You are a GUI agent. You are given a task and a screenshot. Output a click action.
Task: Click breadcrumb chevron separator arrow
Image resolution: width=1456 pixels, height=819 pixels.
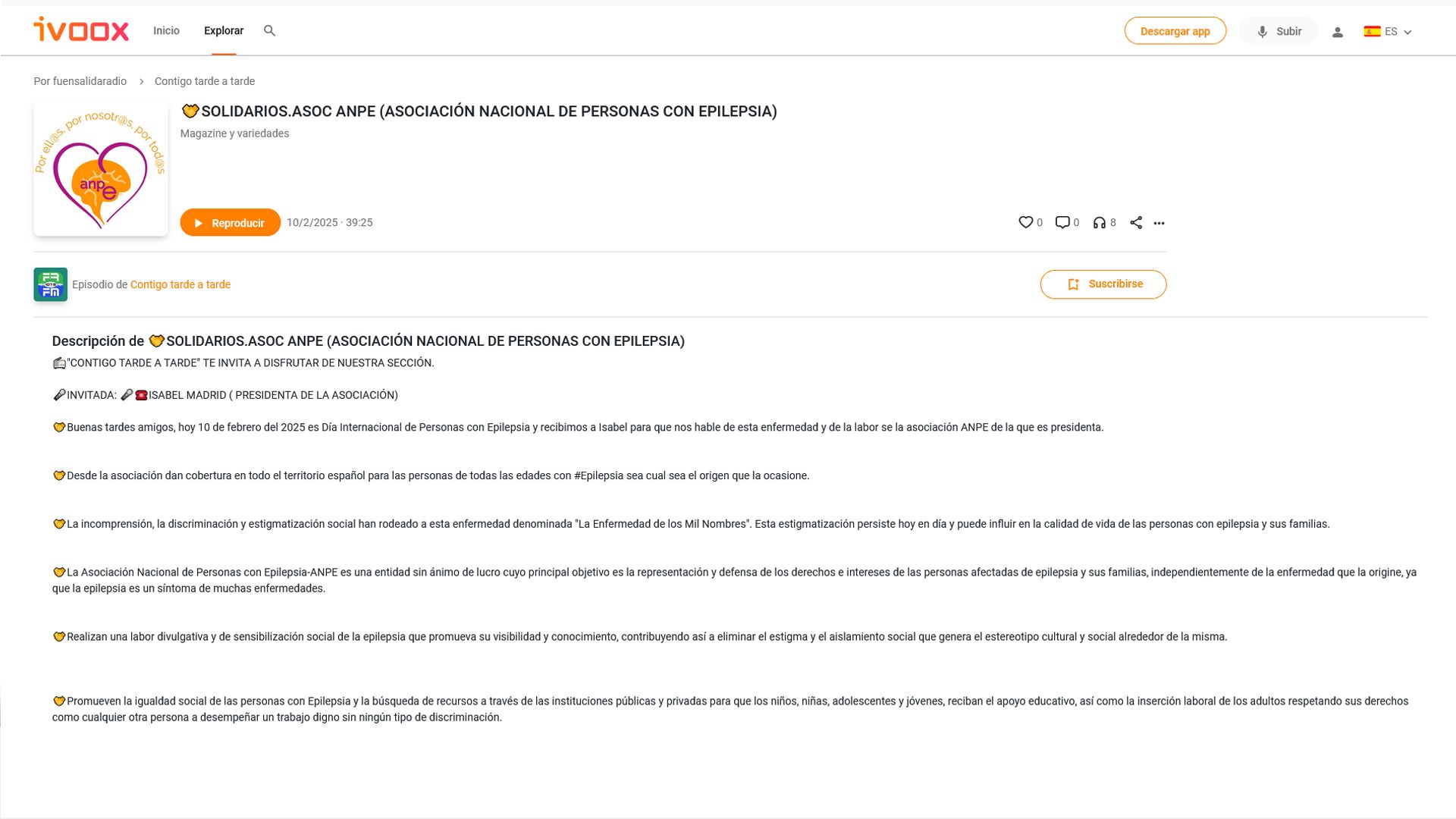click(141, 81)
